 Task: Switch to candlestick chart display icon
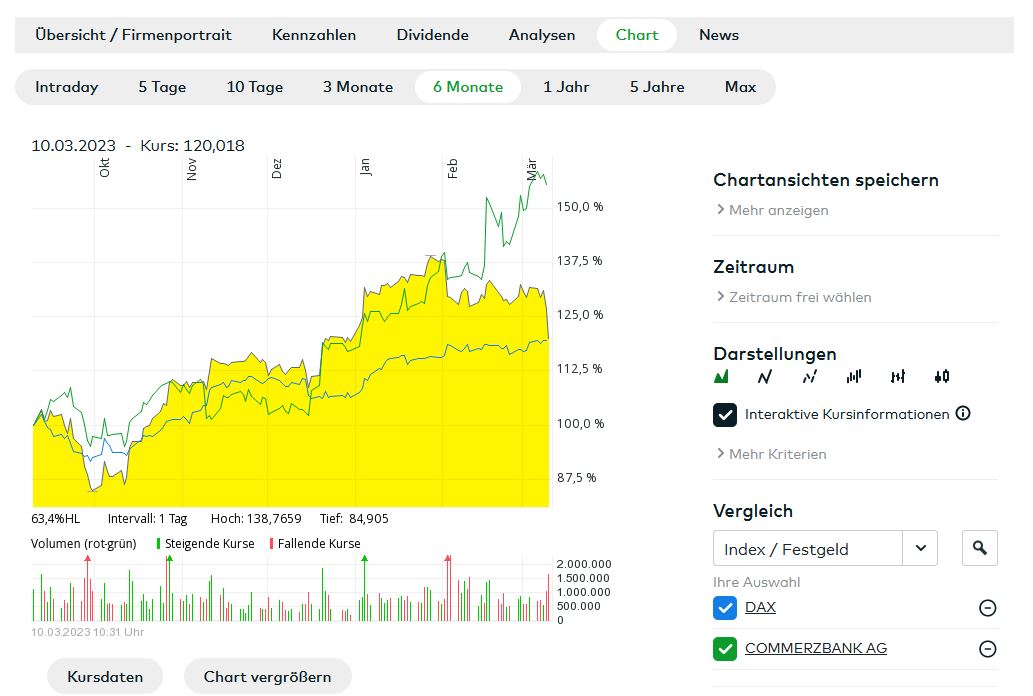click(941, 377)
